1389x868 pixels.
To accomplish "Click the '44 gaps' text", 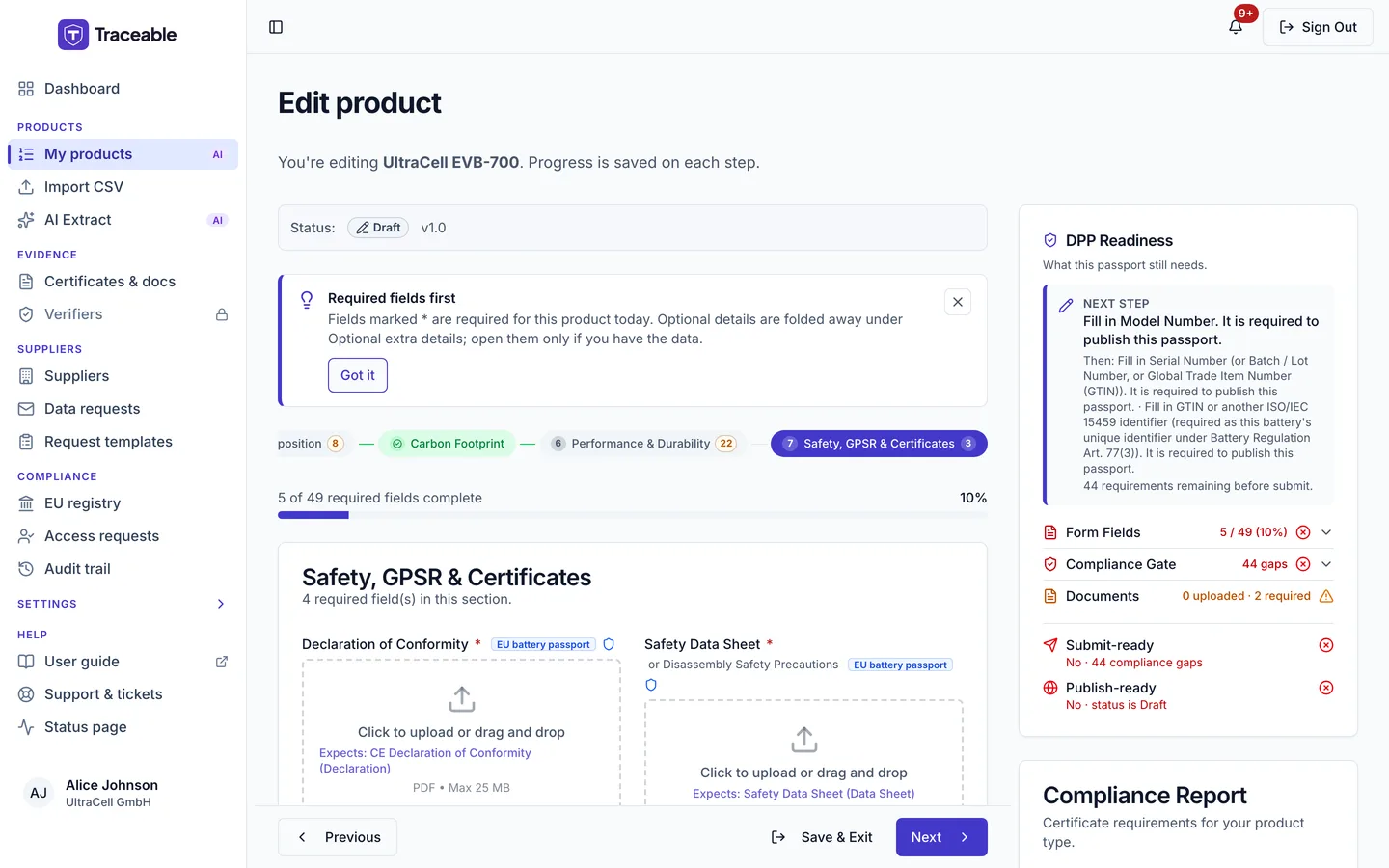I will tap(1265, 564).
